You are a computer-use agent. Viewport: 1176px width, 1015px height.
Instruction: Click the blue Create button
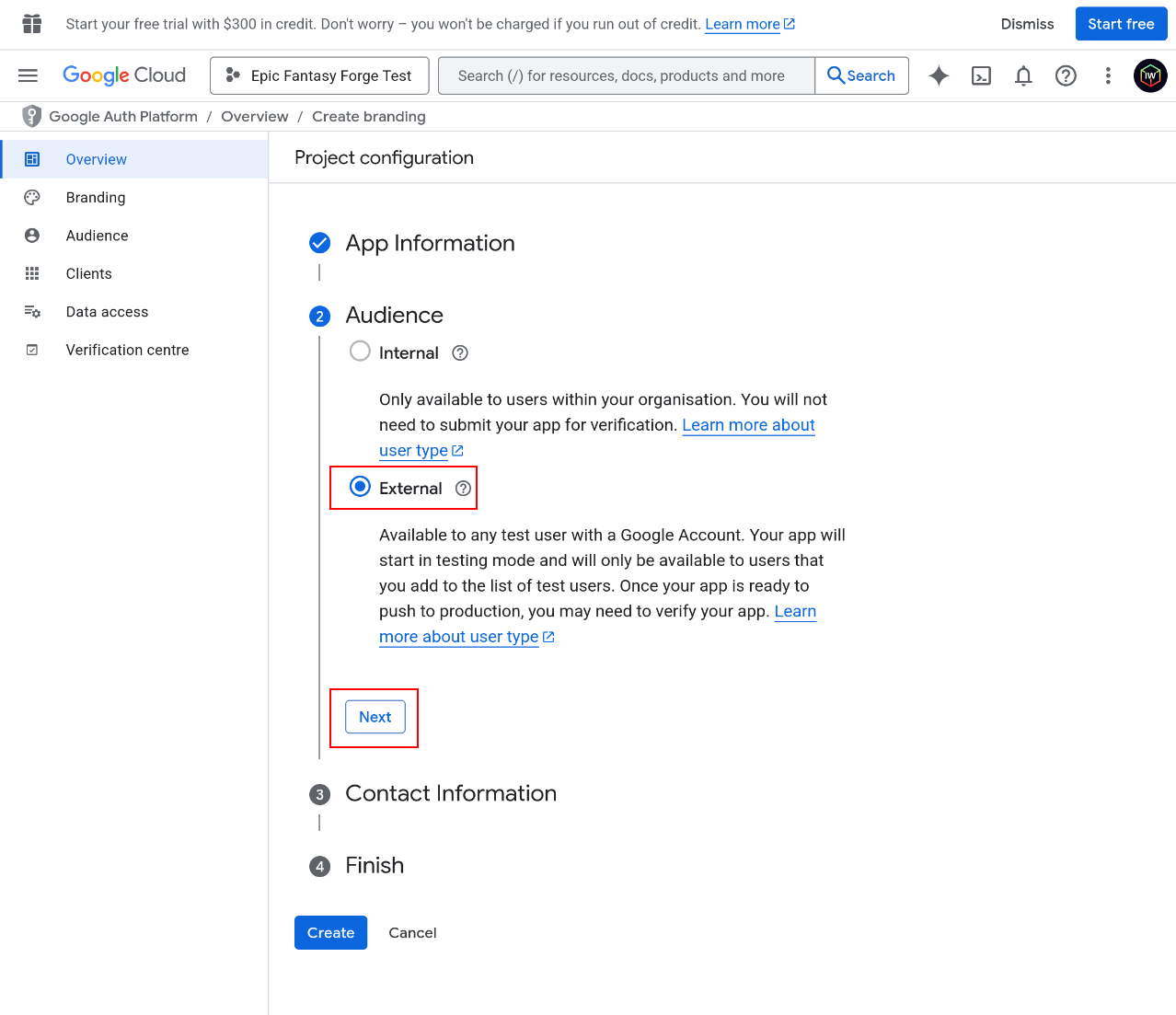[330, 932]
